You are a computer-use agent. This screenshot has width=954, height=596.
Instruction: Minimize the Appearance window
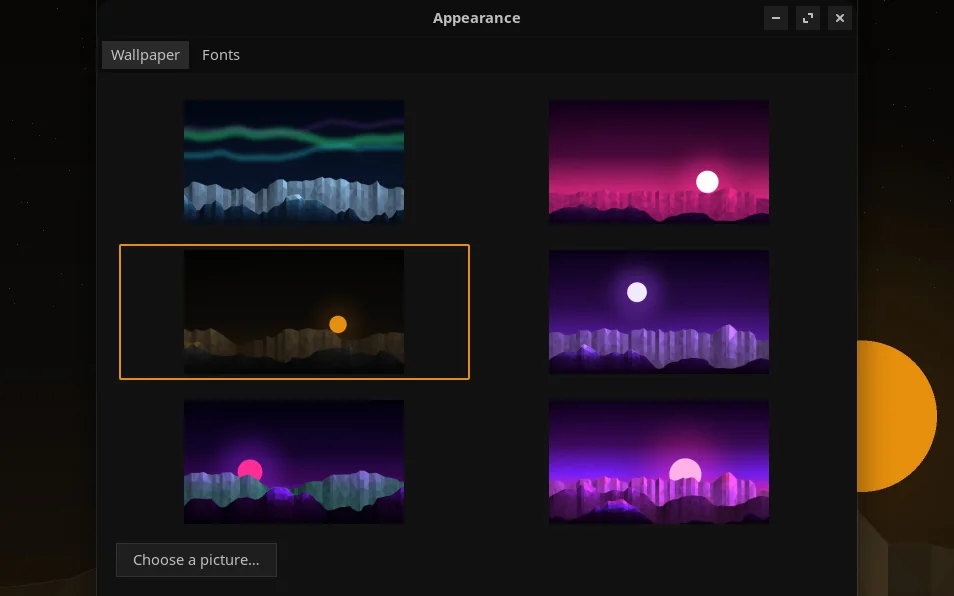point(776,18)
